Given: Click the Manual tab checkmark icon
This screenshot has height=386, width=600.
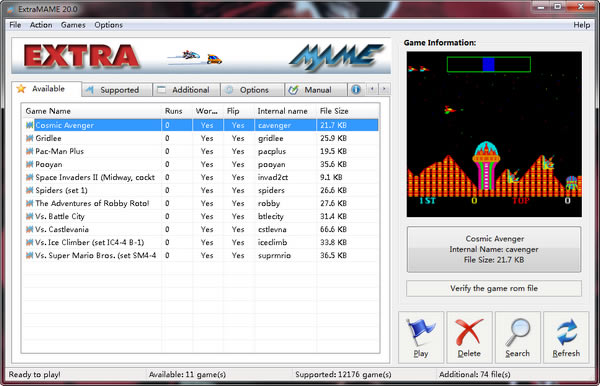Looking at the screenshot, I should (x=293, y=90).
